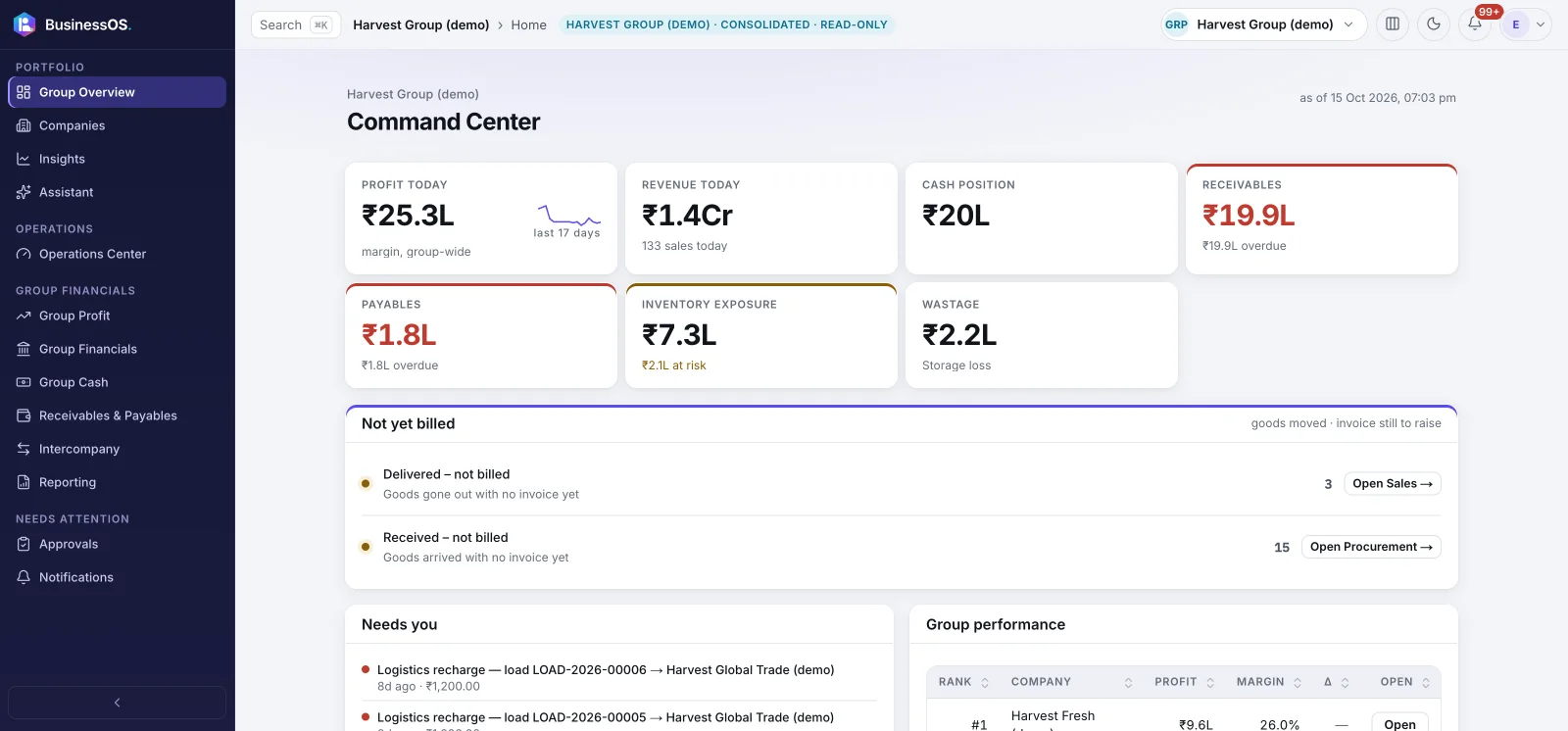Image resolution: width=1568 pixels, height=731 pixels.
Task: Collapse the sidebar with the chevron button
Action: click(x=117, y=703)
